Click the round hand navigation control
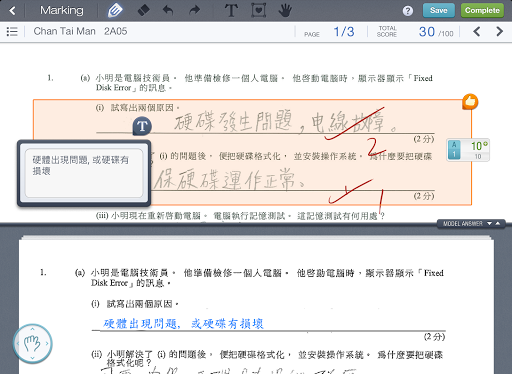This screenshot has width=512, height=374. click(x=33, y=343)
